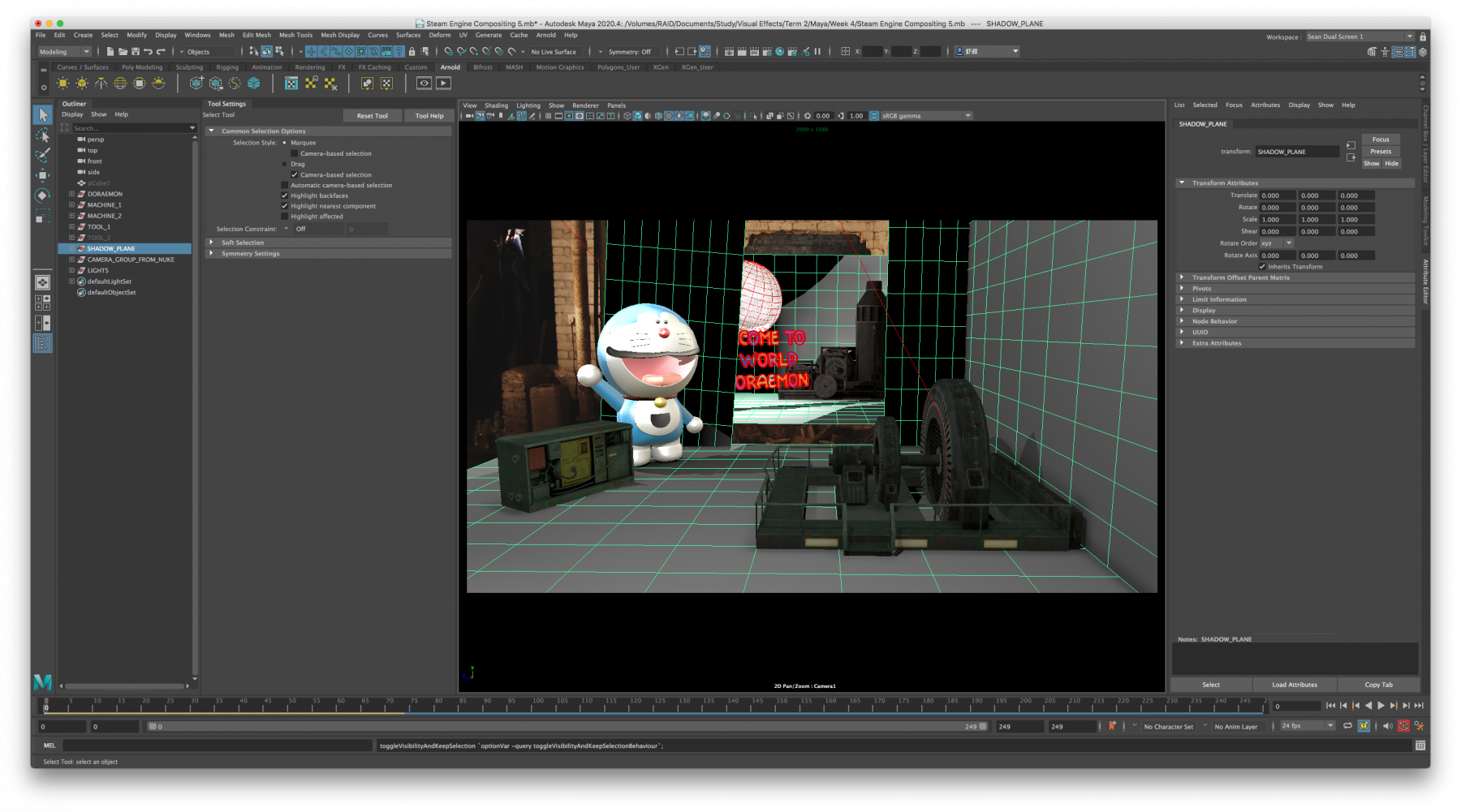Click the Outliner search field
Image resolution: width=1461 pixels, height=812 pixels.
(134, 128)
